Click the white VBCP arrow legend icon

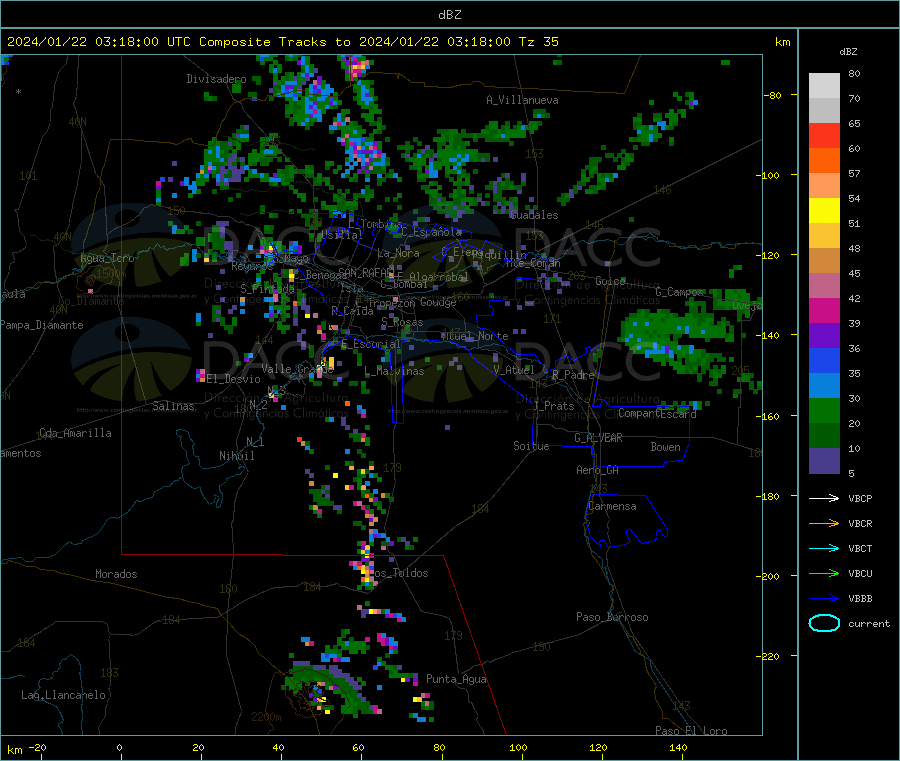pos(824,498)
